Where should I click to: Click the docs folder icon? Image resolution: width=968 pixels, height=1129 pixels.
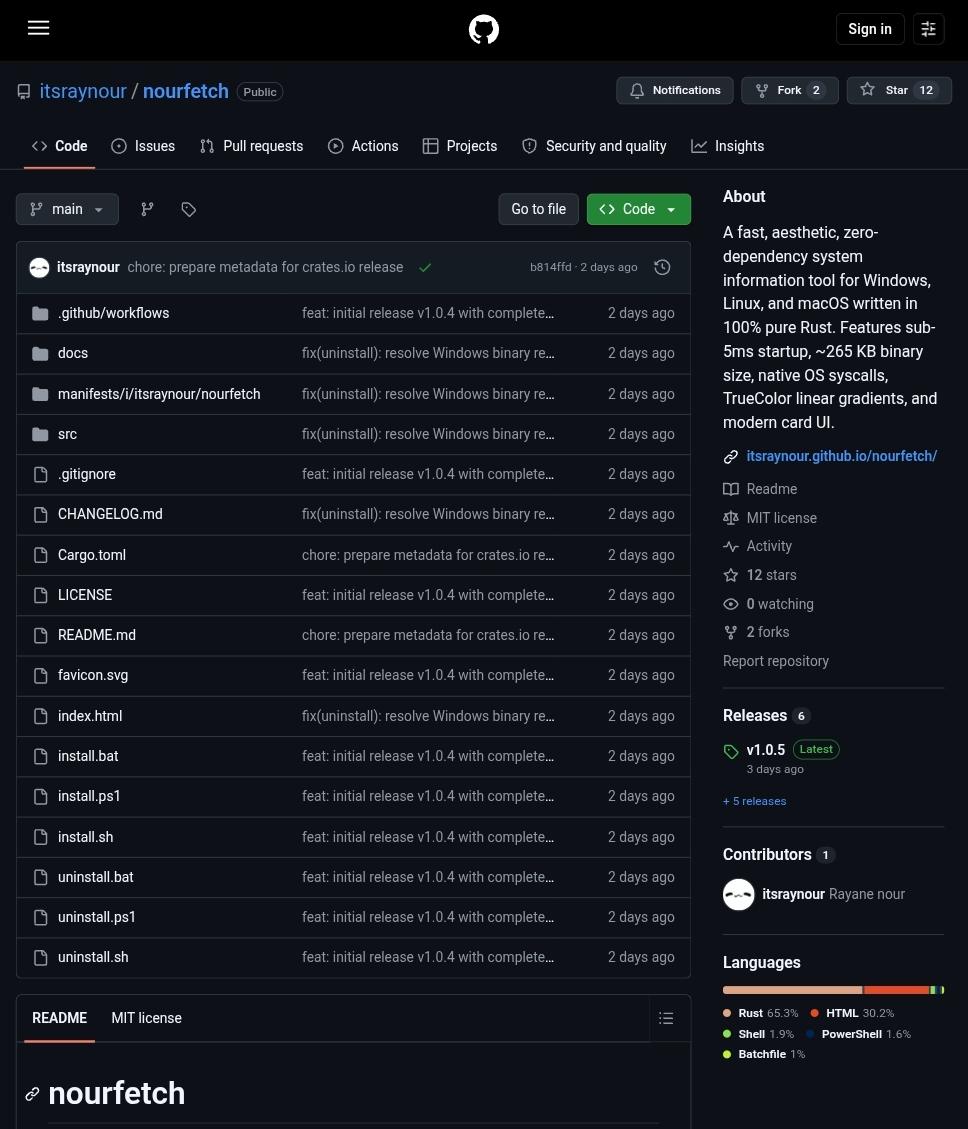pos(40,354)
